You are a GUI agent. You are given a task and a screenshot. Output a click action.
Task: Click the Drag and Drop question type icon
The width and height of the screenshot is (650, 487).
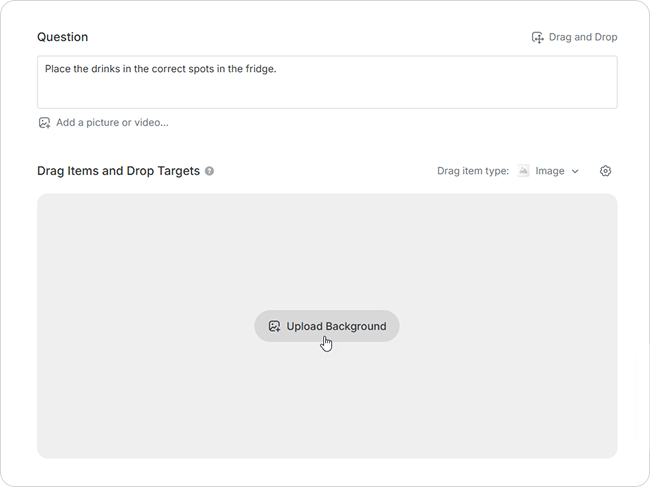(x=537, y=37)
